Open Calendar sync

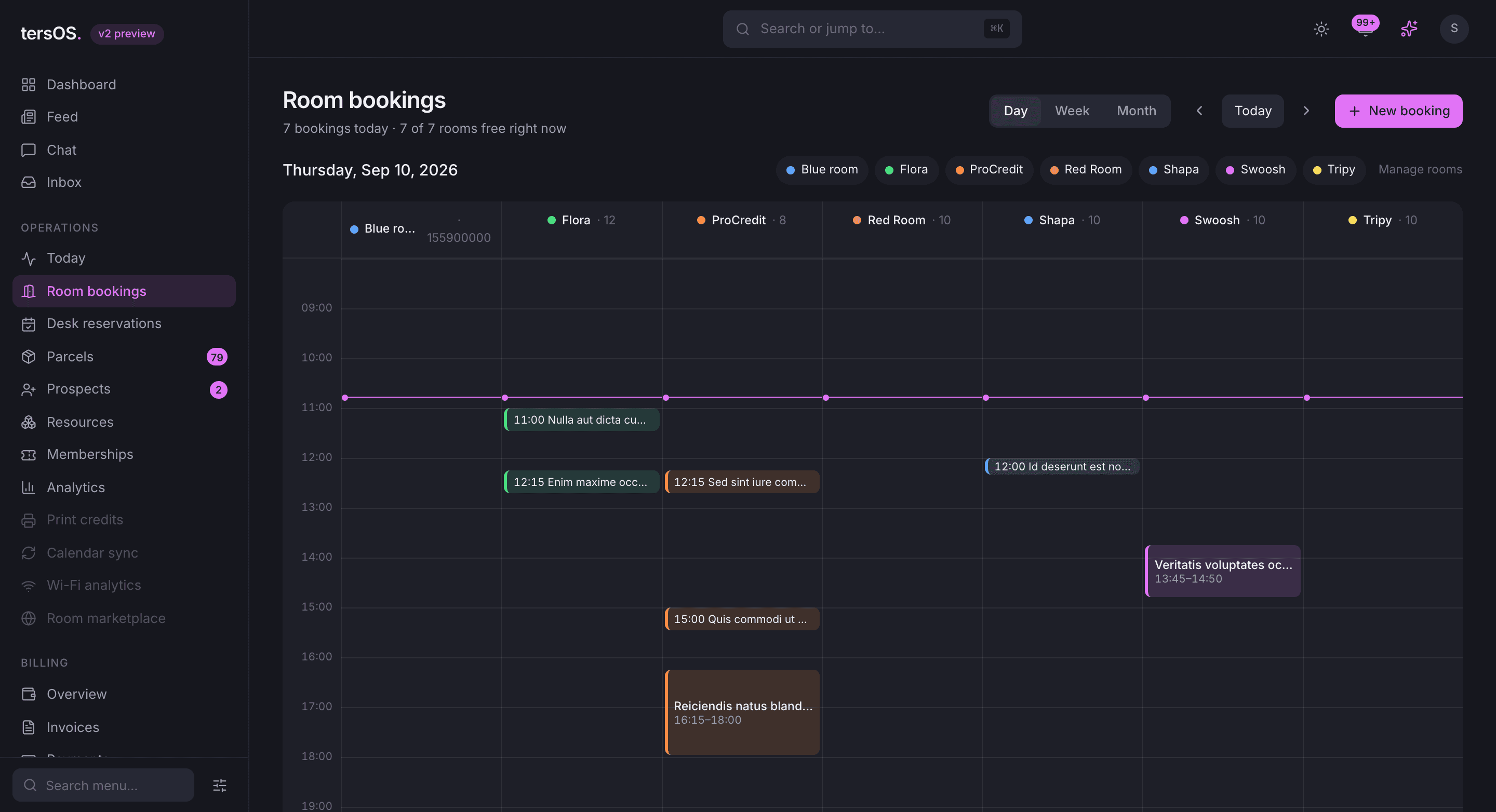coord(124,552)
